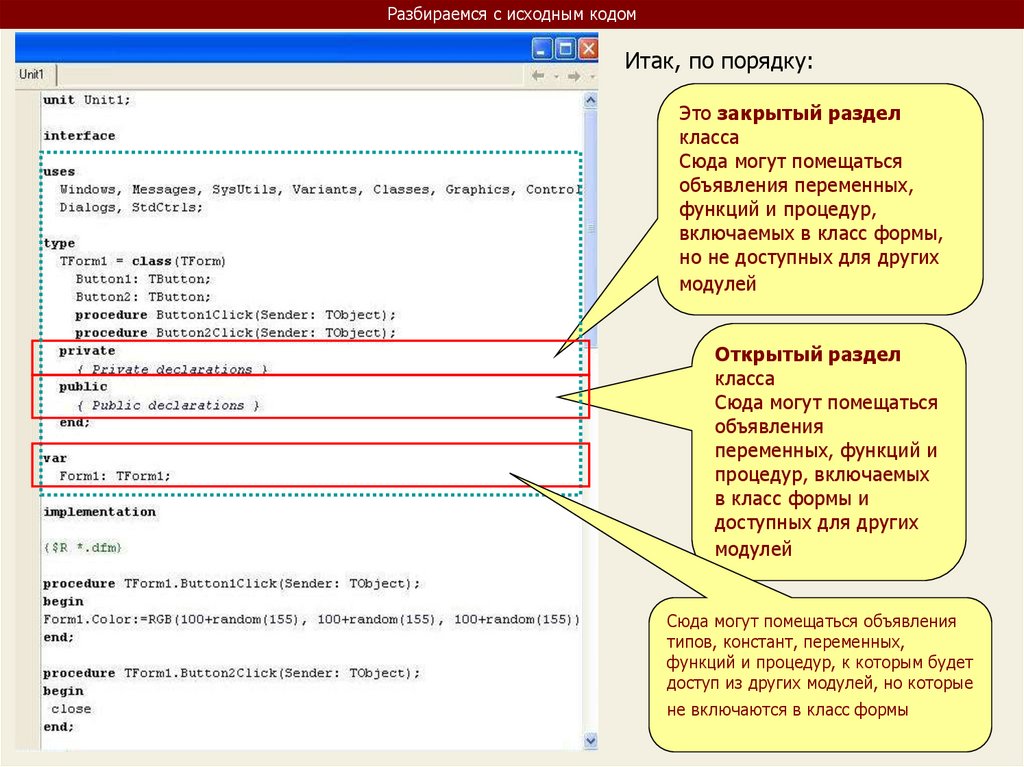Click the 'Dialogs, StdCtrls;' line
The width and height of the screenshot is (1024, 767).
[131, 207]
